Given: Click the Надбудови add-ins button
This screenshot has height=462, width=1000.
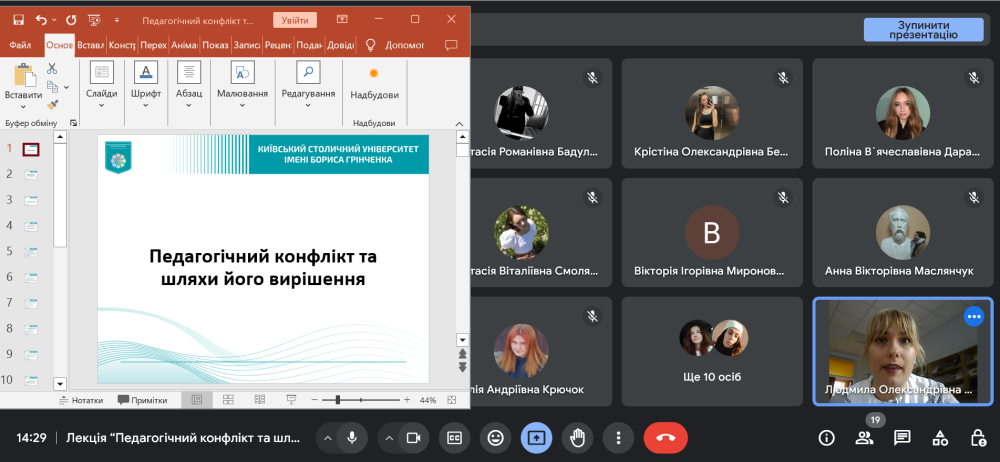Looking at the screenshot, I should (x=374, y=84).
